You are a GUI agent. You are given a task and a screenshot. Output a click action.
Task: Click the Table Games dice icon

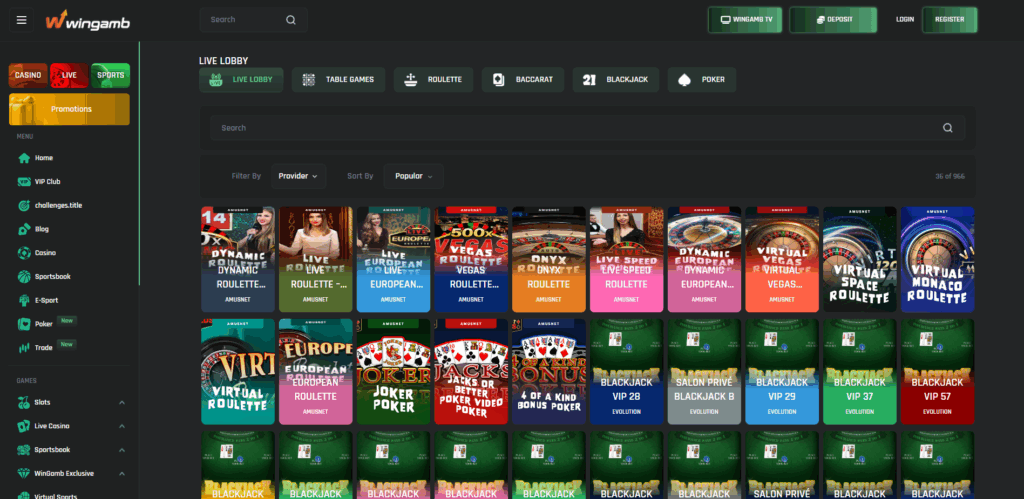coord(309,80)
